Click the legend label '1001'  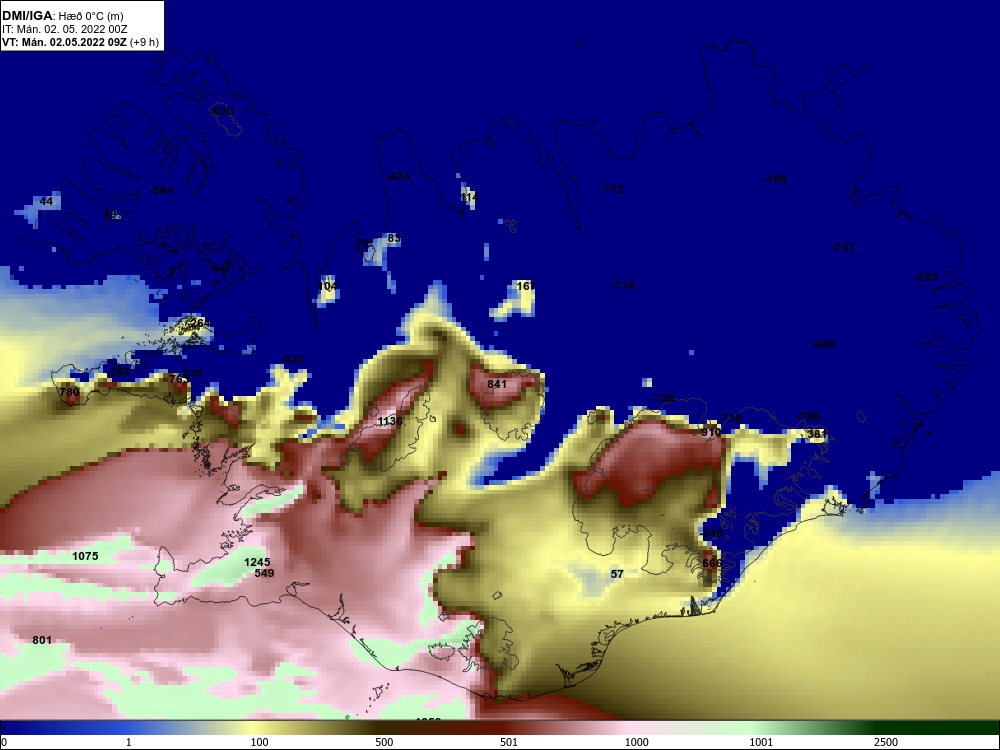click(x=761, y=742)
